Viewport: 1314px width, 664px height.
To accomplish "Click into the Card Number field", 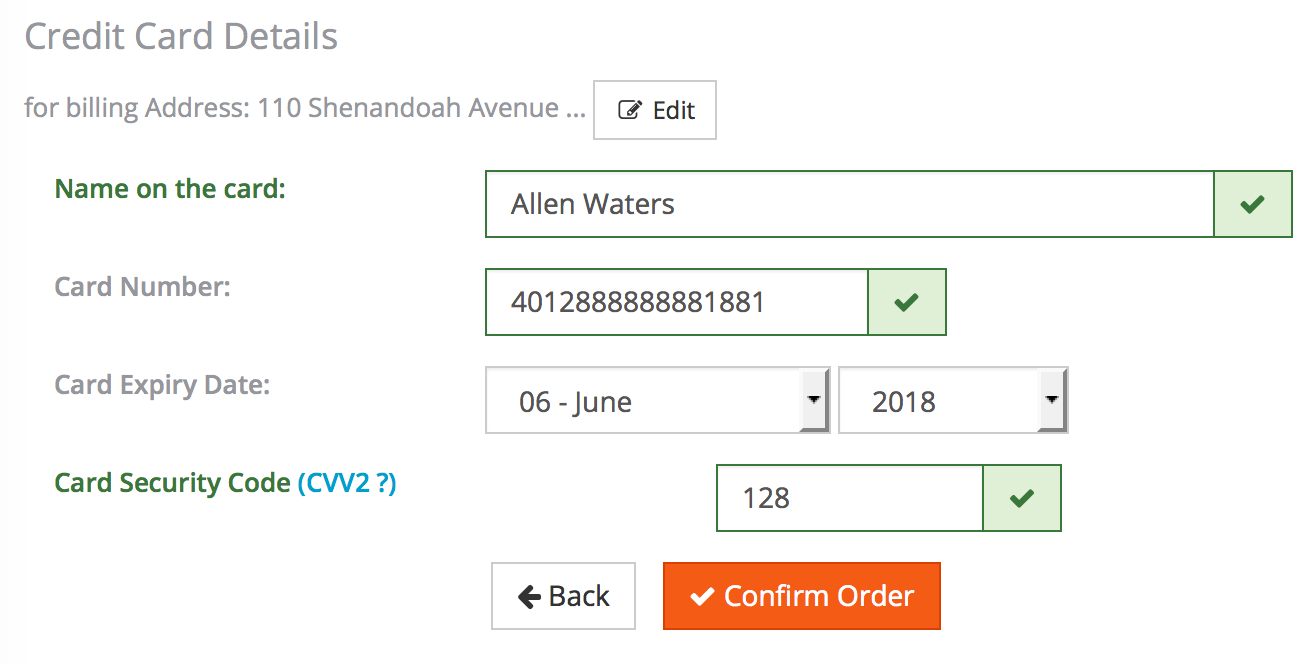I will [677, 302].
